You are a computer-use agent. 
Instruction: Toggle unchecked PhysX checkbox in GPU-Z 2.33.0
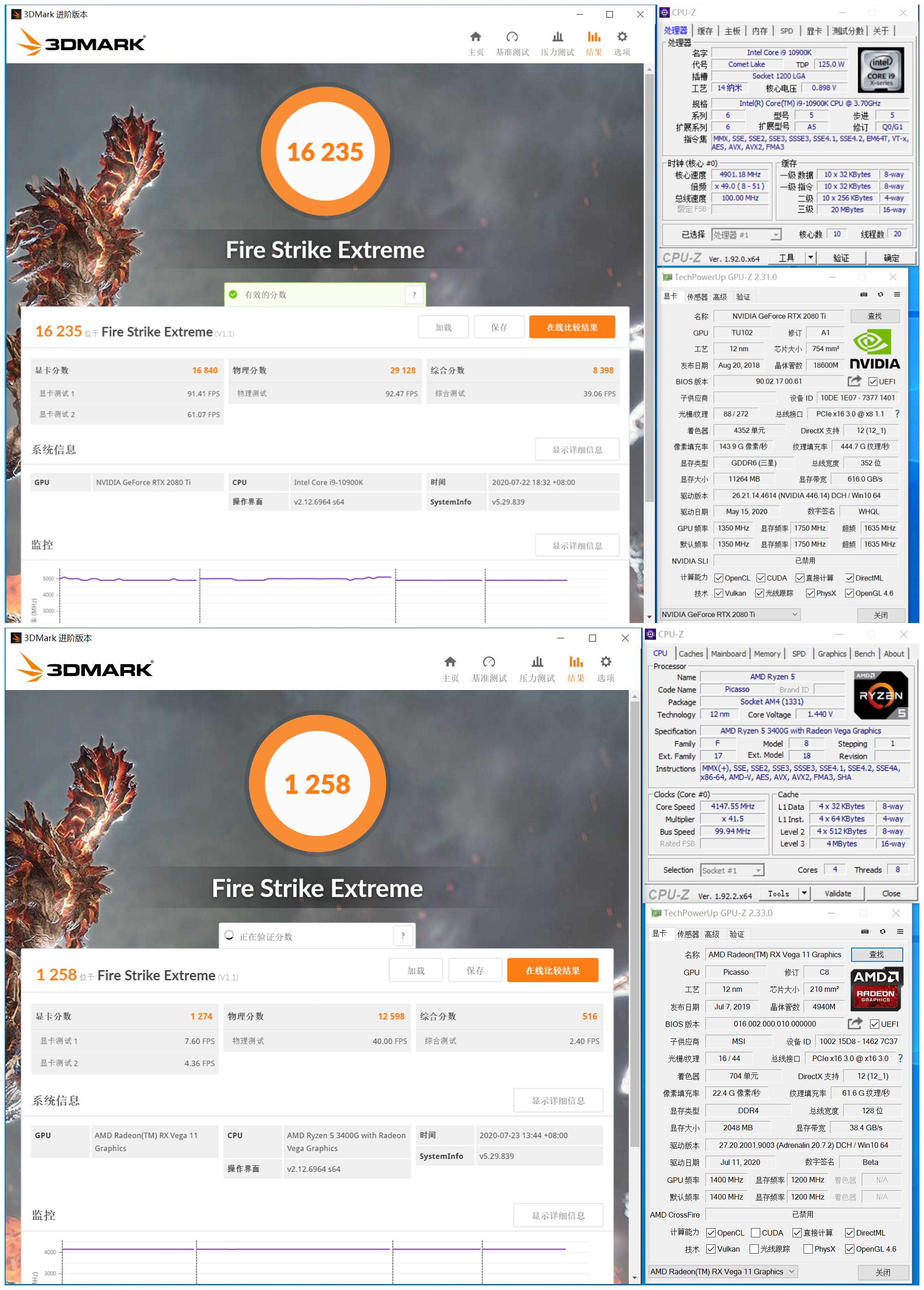(x=808, y=1249)
